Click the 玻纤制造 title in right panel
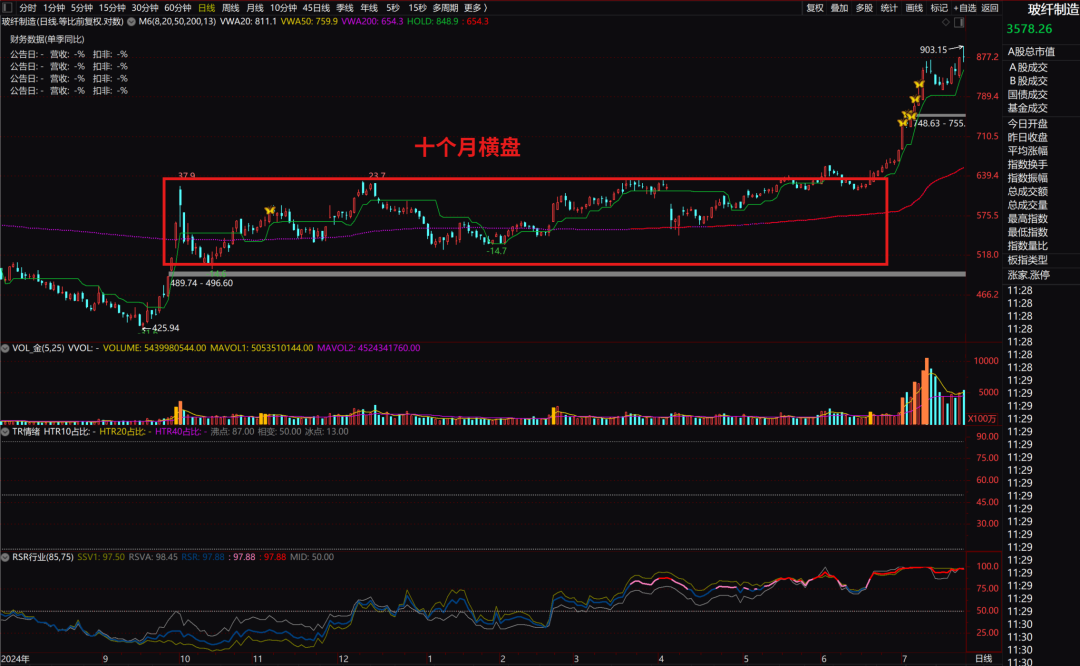Image resolution: width=1080 pixels, height=666 pixels. tap(1052, 10)
